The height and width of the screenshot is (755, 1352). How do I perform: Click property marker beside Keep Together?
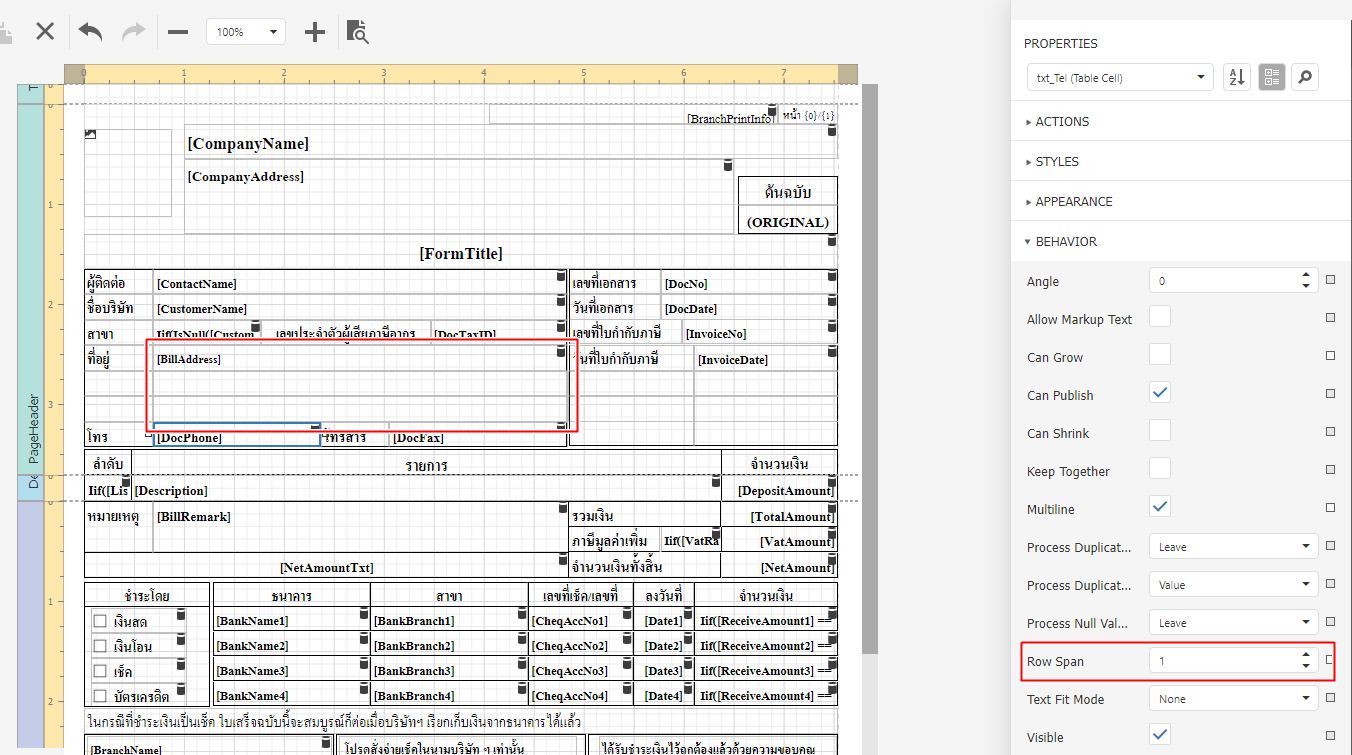(1331, 470)
